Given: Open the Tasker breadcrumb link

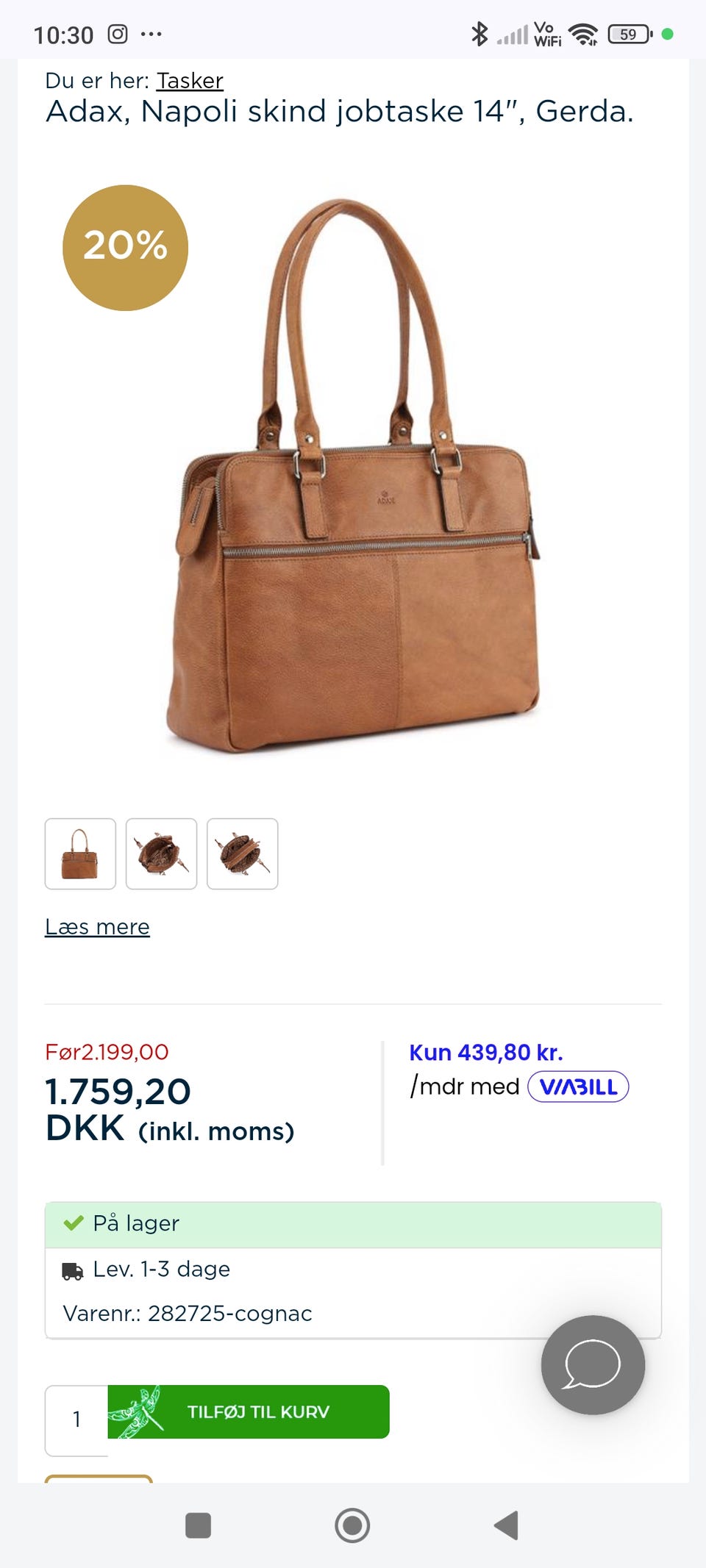Looking at the screenshot, I should point(190,80).
